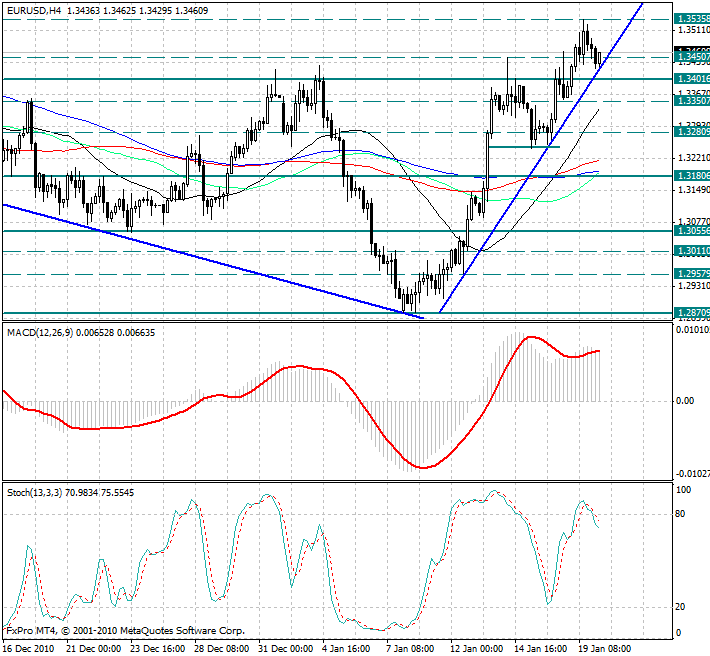Click the 1.2870 price level label
710x656 pixels.
click(x=692, y=313)
